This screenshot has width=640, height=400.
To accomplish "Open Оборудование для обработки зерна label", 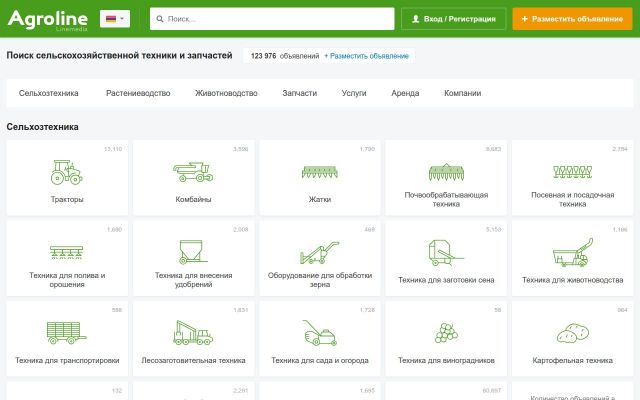I will (320, 280).
